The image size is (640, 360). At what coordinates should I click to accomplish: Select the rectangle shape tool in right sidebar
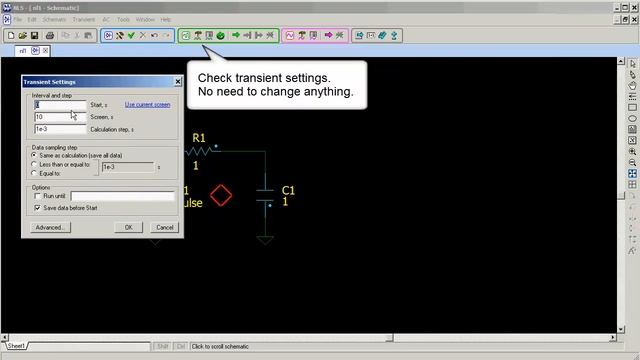click(632, 108)
